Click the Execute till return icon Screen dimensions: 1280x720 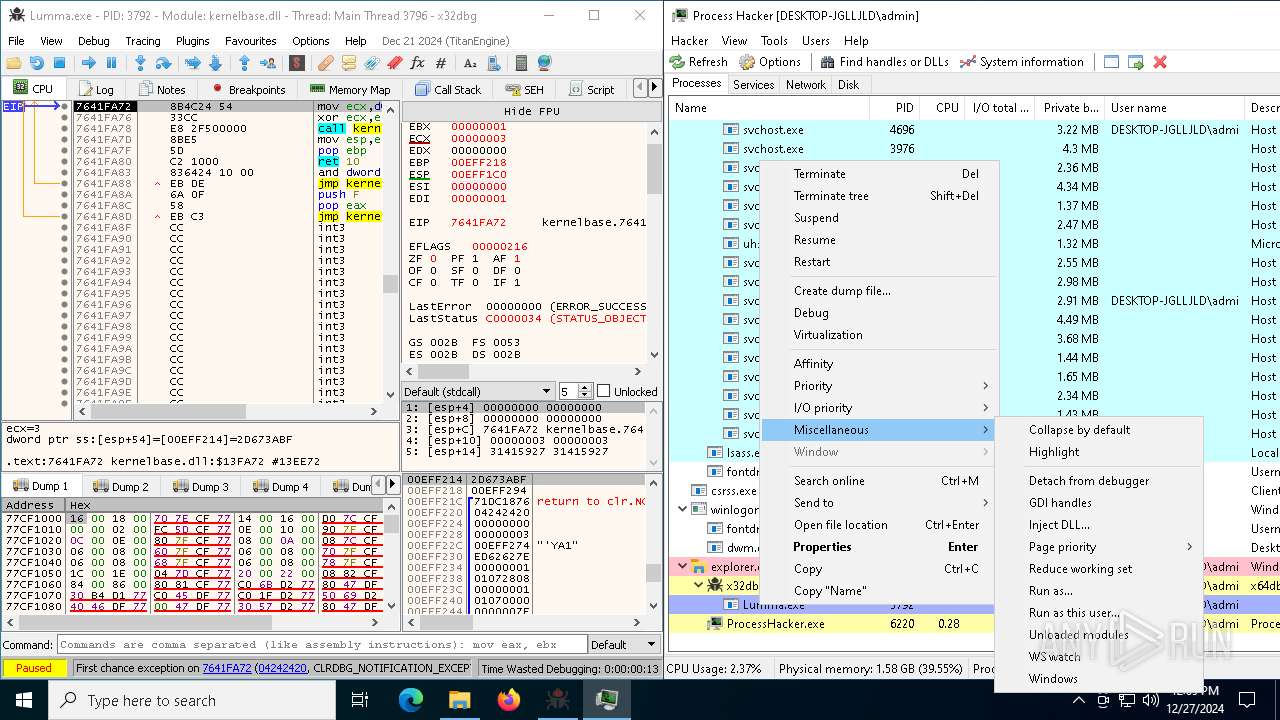pos(245,63)
